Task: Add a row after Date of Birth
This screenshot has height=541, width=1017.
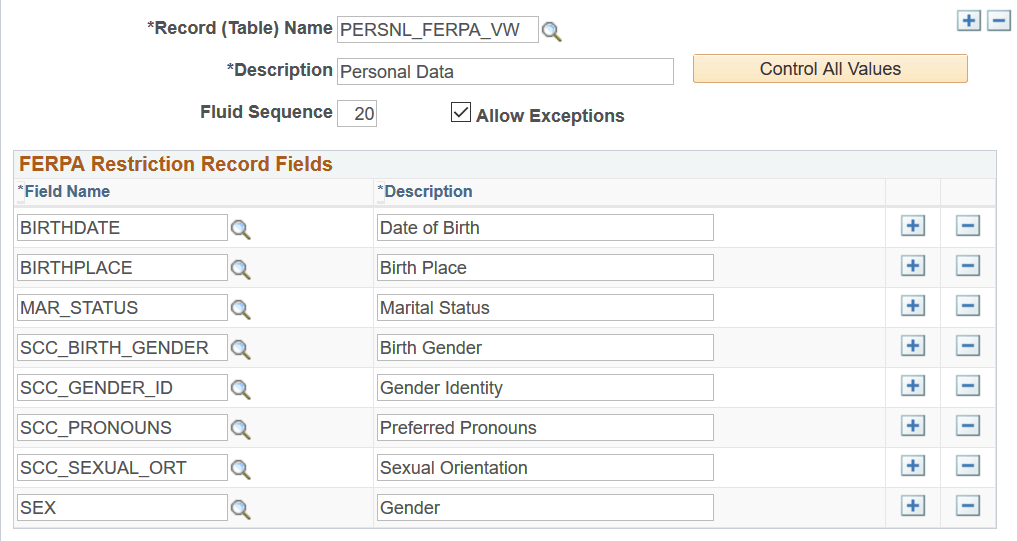Action: (x=912, y=227)
